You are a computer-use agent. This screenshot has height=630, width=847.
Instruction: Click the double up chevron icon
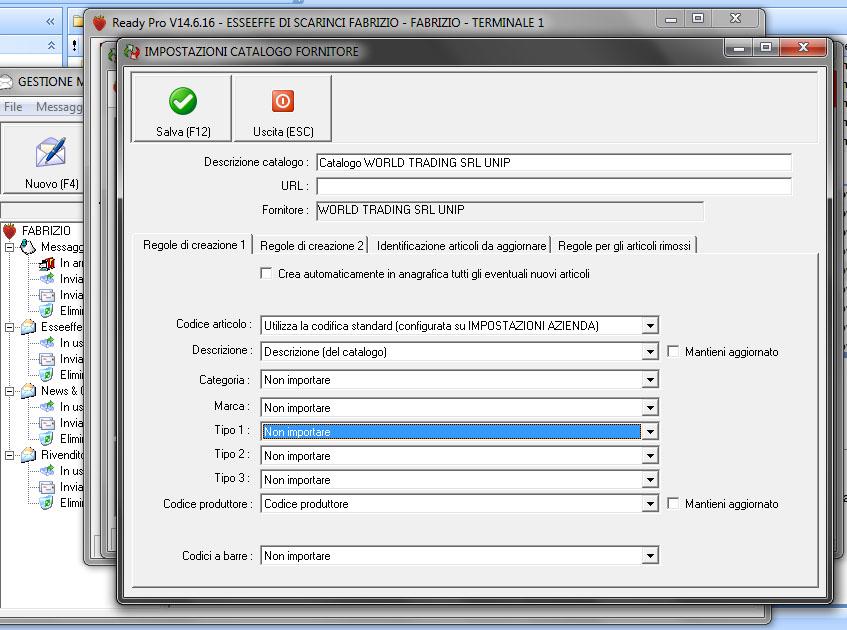pyautogui.click(x=51, y=45)
